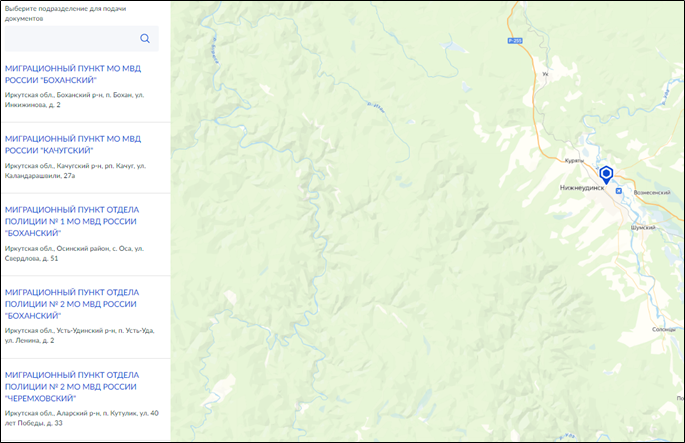Click the blue map location pin
685x443 pixels.
click(x=606, y=175)
